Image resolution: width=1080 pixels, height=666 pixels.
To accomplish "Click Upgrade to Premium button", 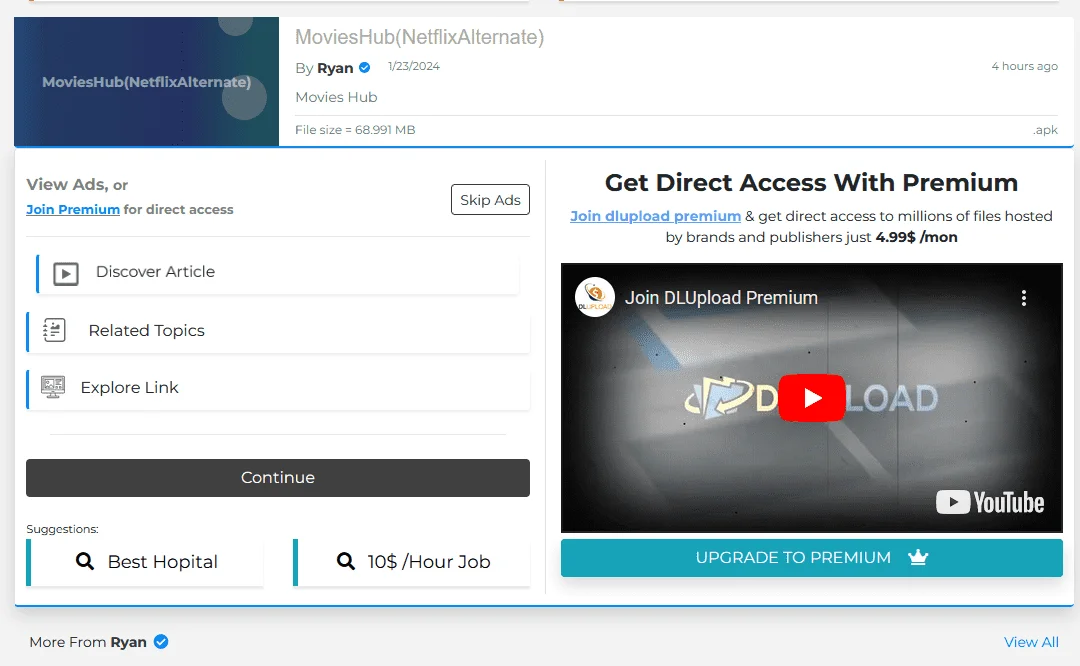I will [x=811, y=558].
